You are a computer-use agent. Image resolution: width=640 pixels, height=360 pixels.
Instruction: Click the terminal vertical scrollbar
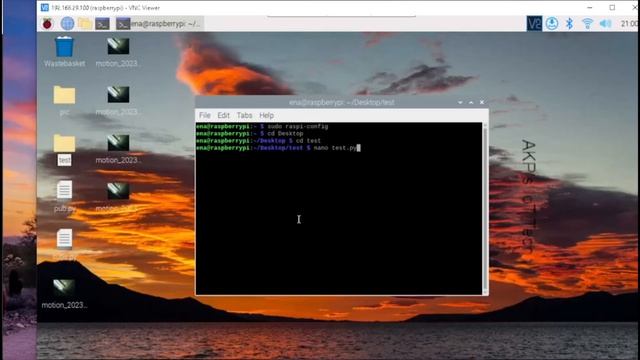click(x=485, y=208)
